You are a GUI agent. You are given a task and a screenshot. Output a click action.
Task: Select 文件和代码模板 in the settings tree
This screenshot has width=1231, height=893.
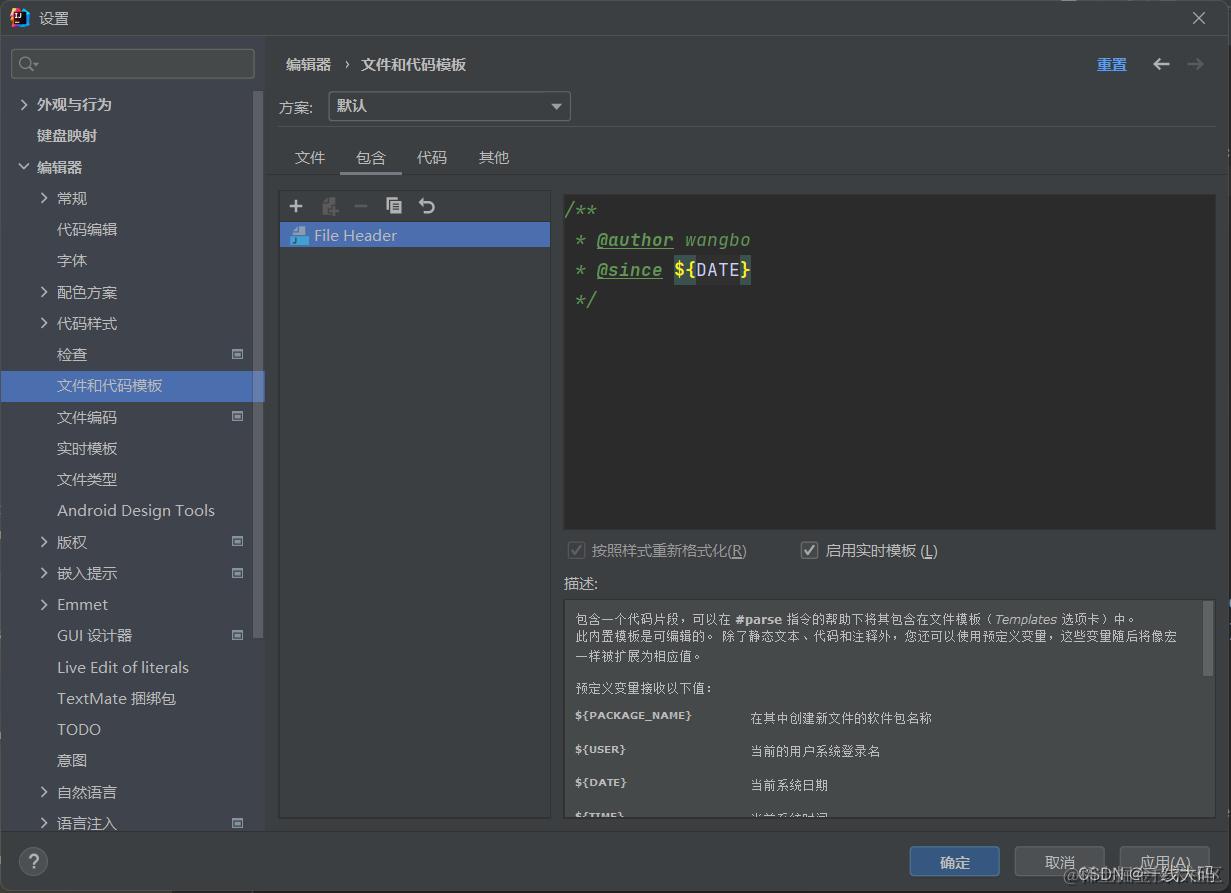[132, 386]
